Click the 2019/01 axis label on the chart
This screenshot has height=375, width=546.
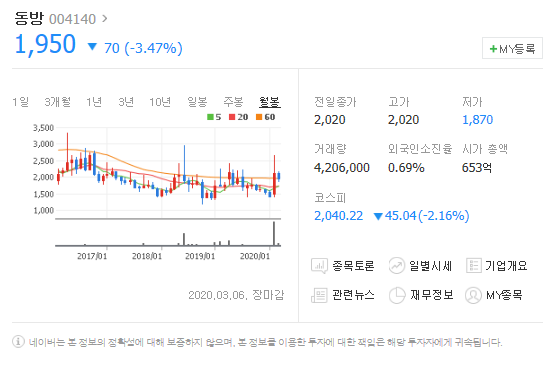click(x=200, y=256)
